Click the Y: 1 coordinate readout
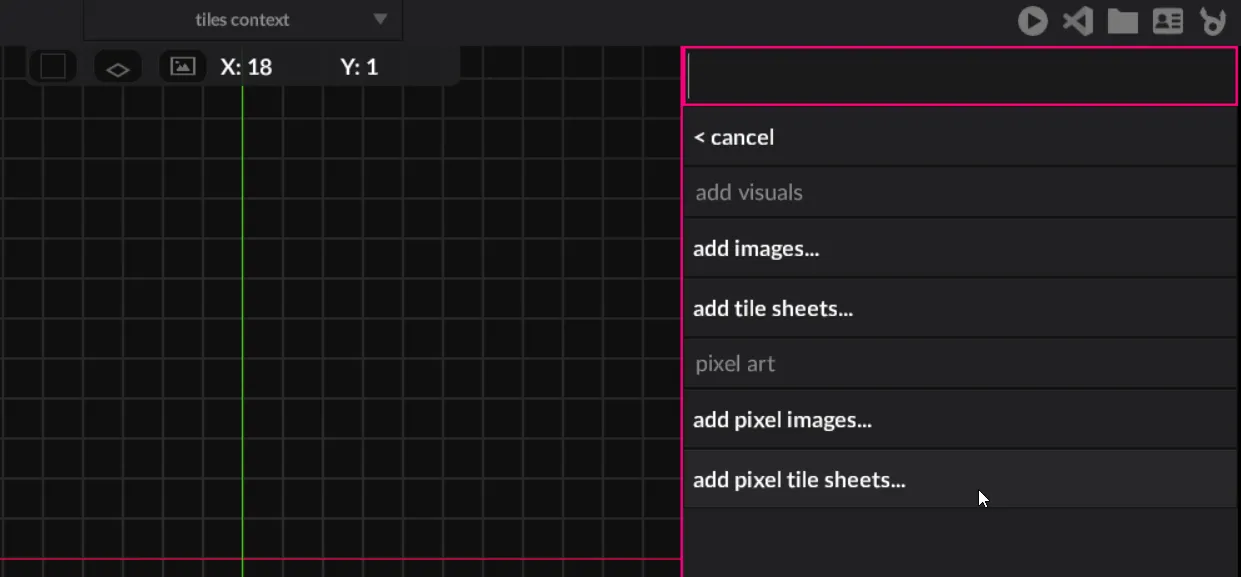Screen dimensions: 1241x577 [359, 67]
